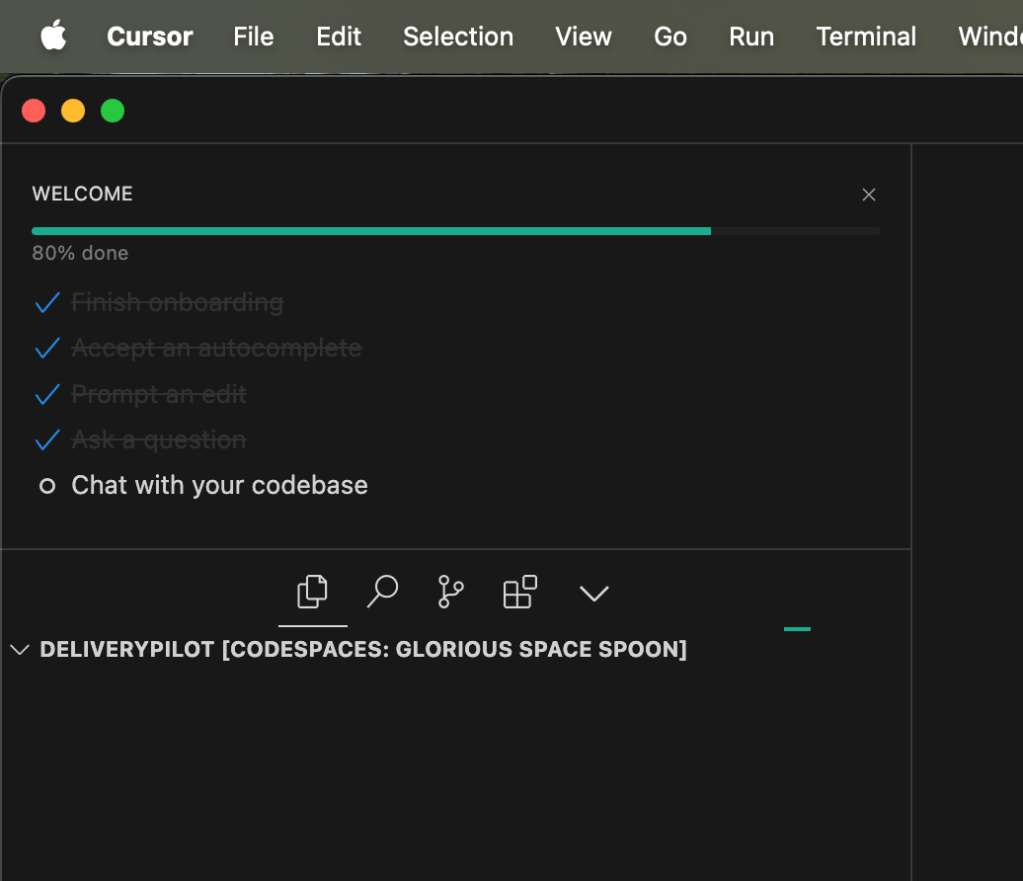Dismiss the Welcome panel with the X
This screenshot has width=1023, height=881.
click(868, 194)
